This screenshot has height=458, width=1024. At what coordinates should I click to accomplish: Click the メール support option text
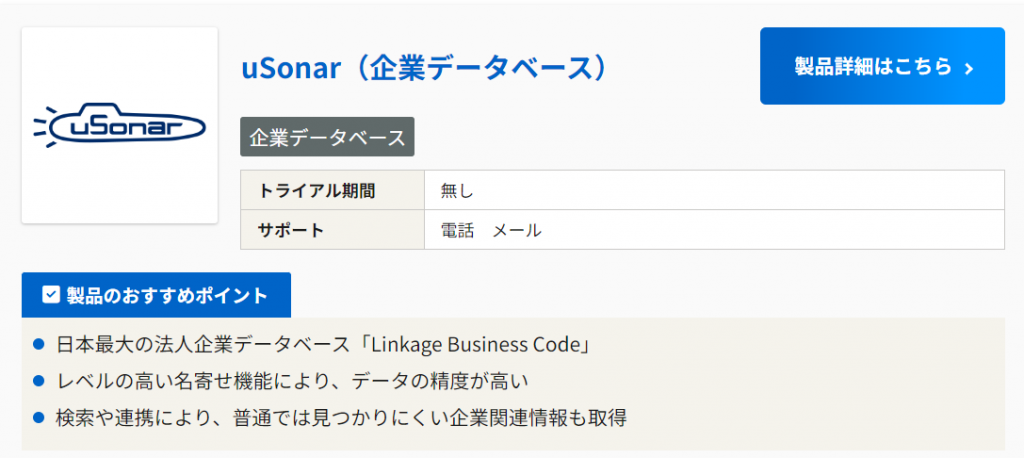[517, 230]
